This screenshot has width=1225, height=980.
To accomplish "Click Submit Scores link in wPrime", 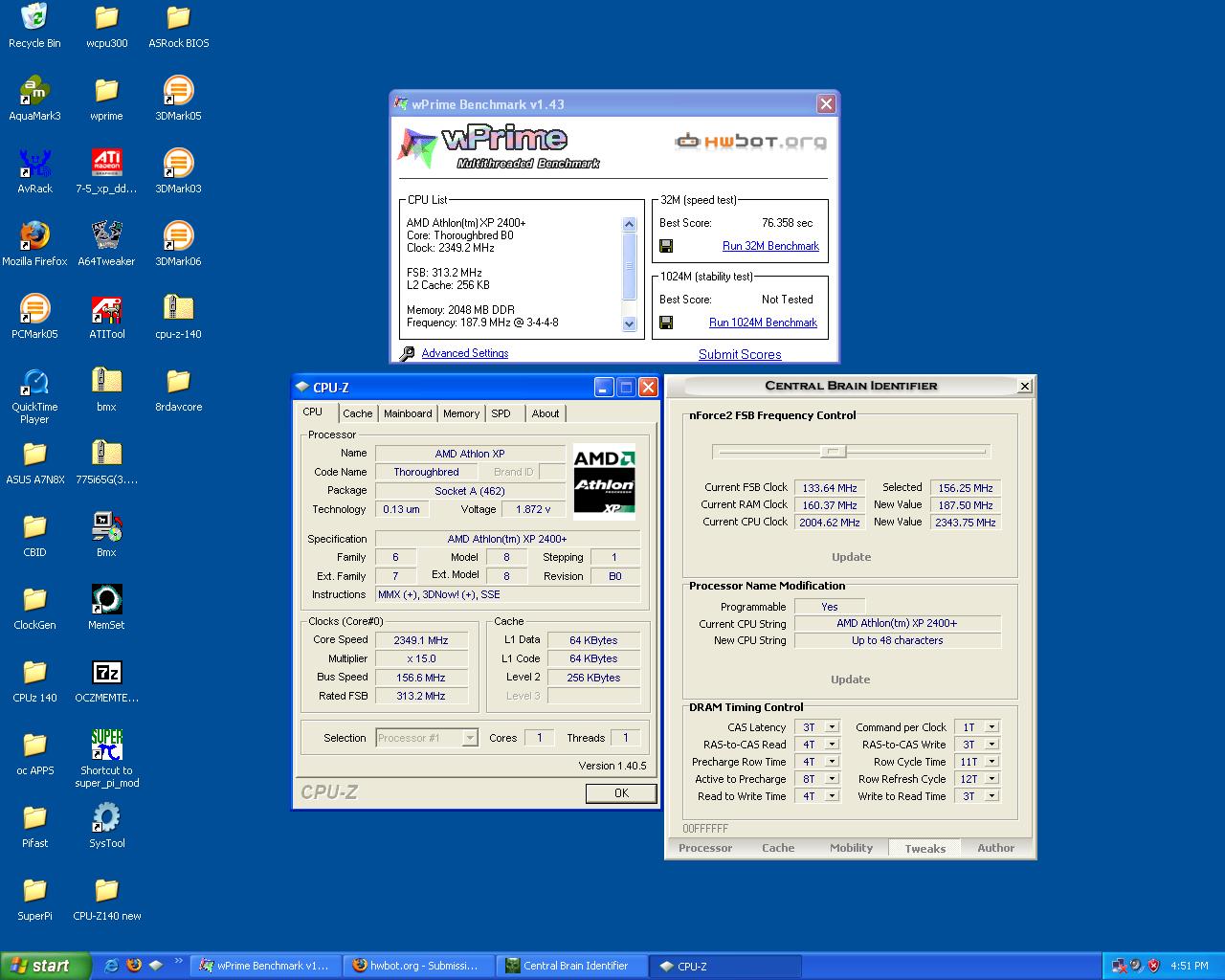I will point(740,354).
